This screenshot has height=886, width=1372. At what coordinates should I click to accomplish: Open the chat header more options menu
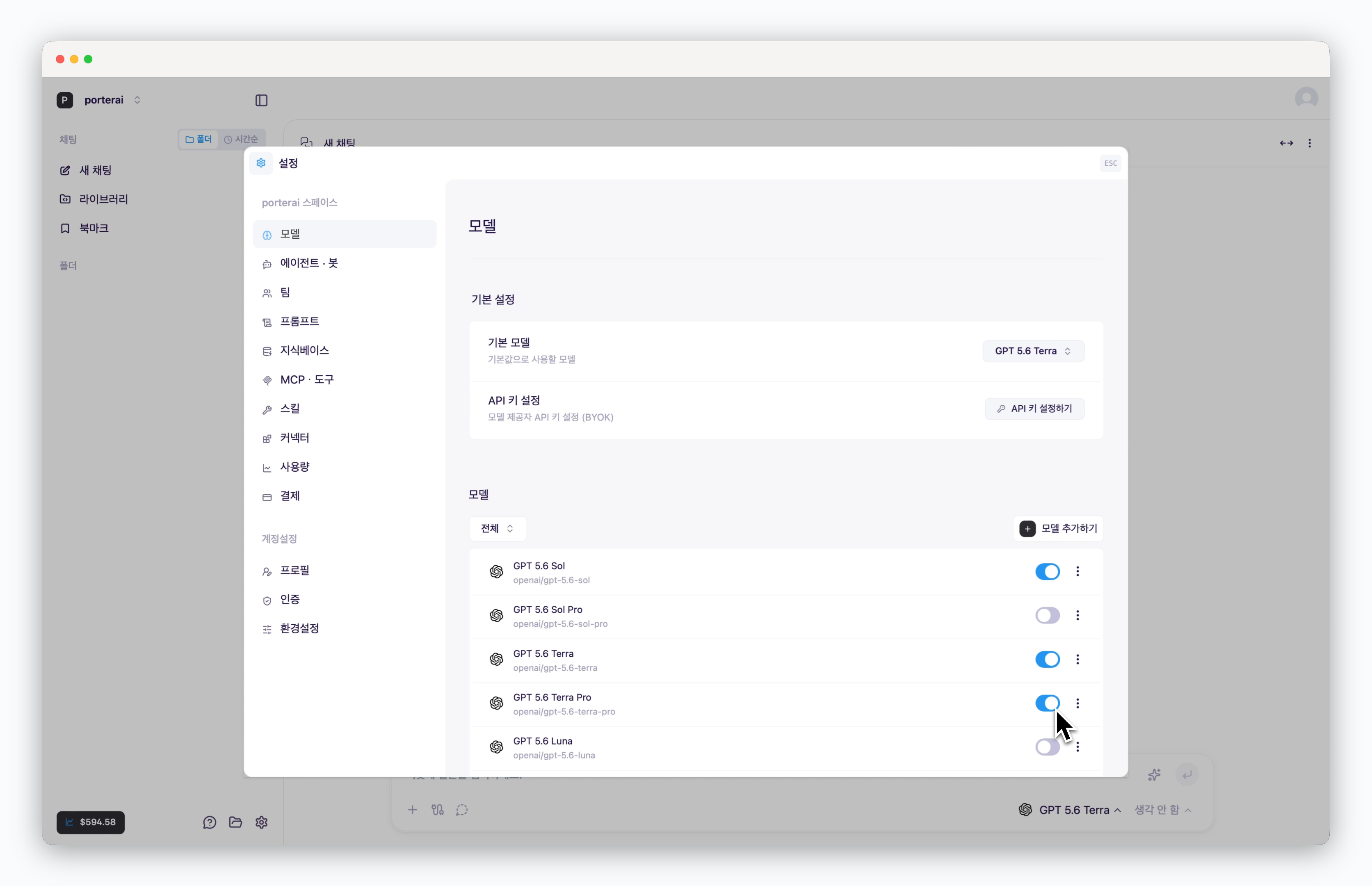click(x=1310, y=143)
